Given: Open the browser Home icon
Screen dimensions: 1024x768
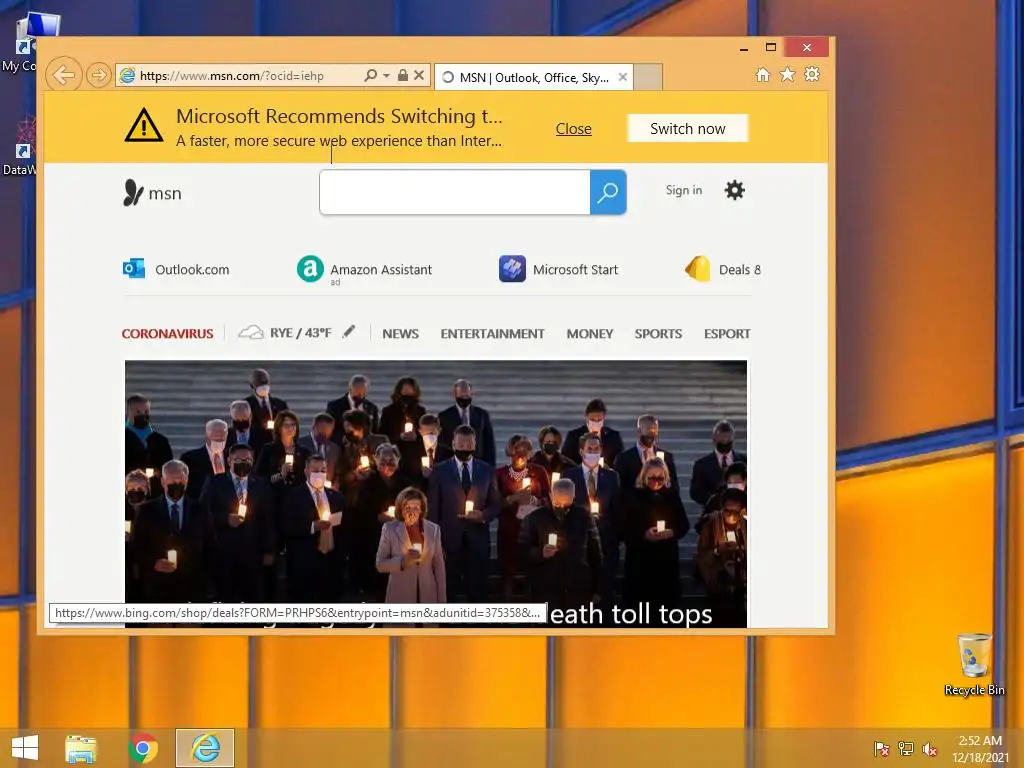Looking at the screenshot, I should (x=763, y=74).
